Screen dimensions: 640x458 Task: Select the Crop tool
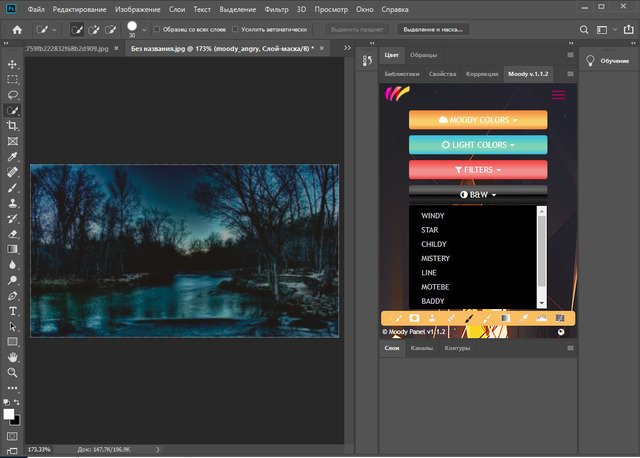coord(12,126)
